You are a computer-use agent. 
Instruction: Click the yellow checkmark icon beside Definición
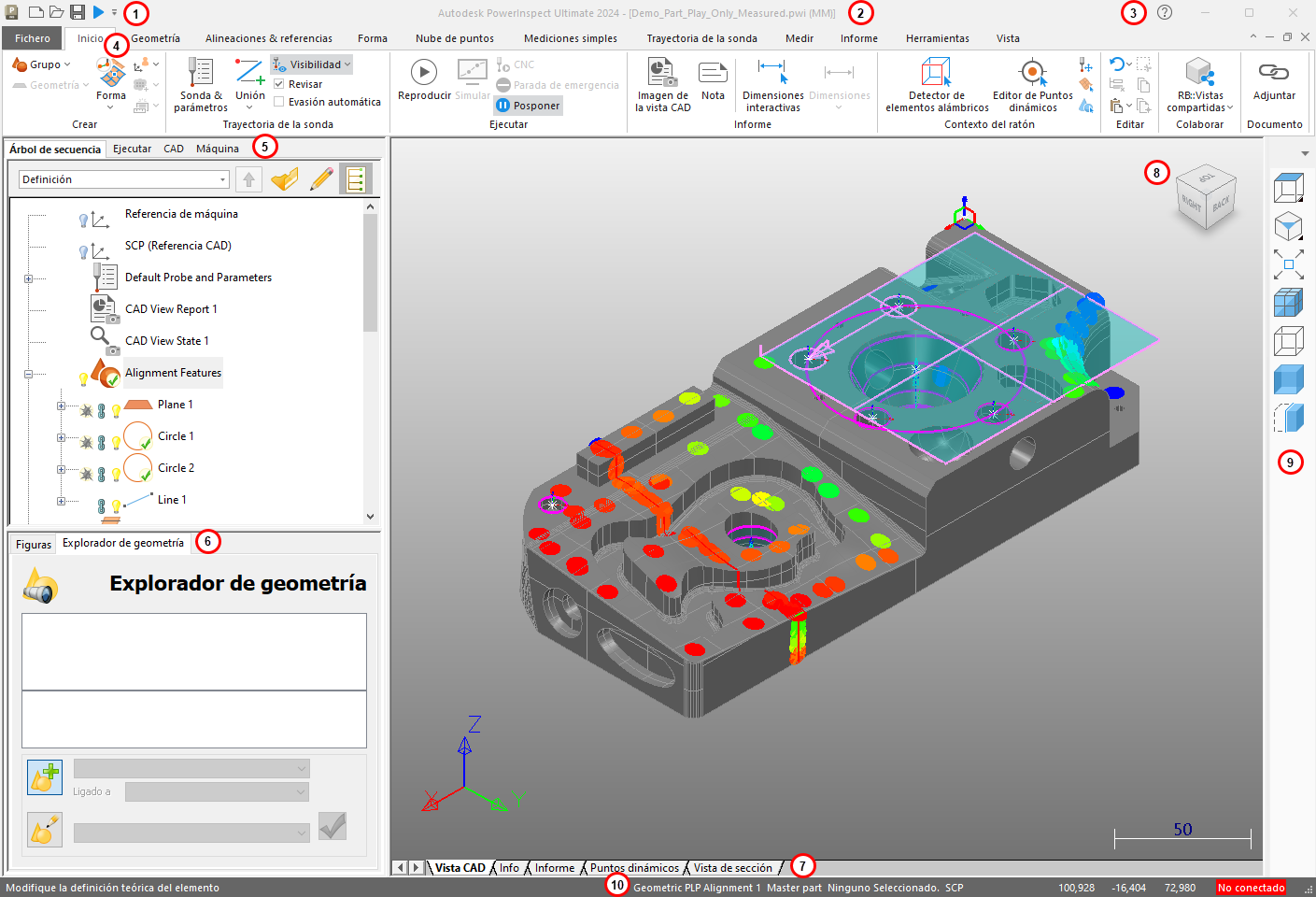[285, 178]
